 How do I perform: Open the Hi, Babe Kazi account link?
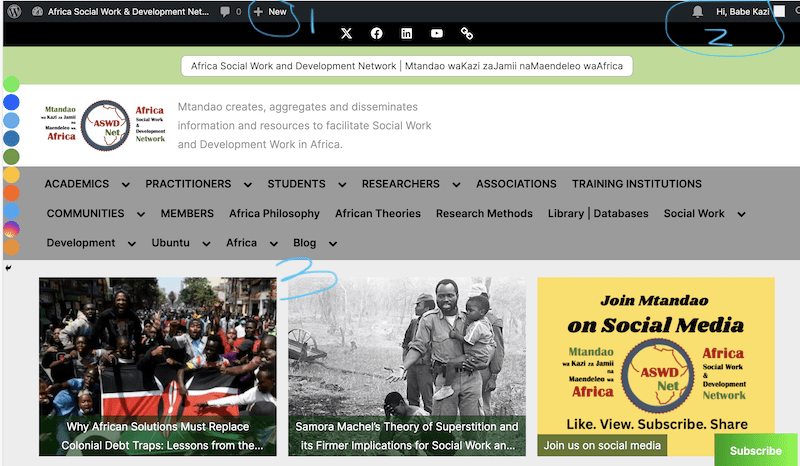(x=742, y=11)
